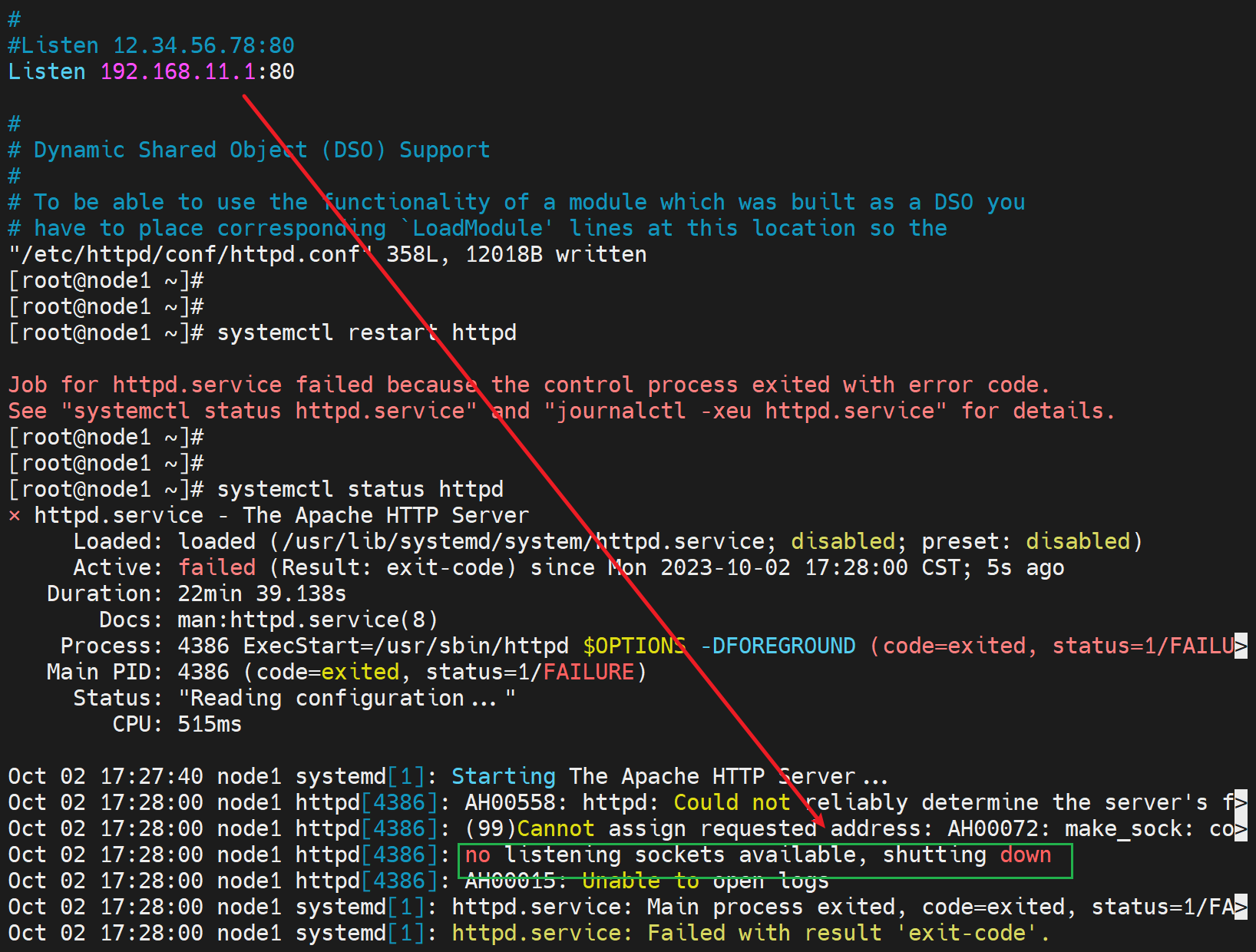Click the truncation arrow ending the AH00558 line
1256x952 pixels.
(1241, 803)
